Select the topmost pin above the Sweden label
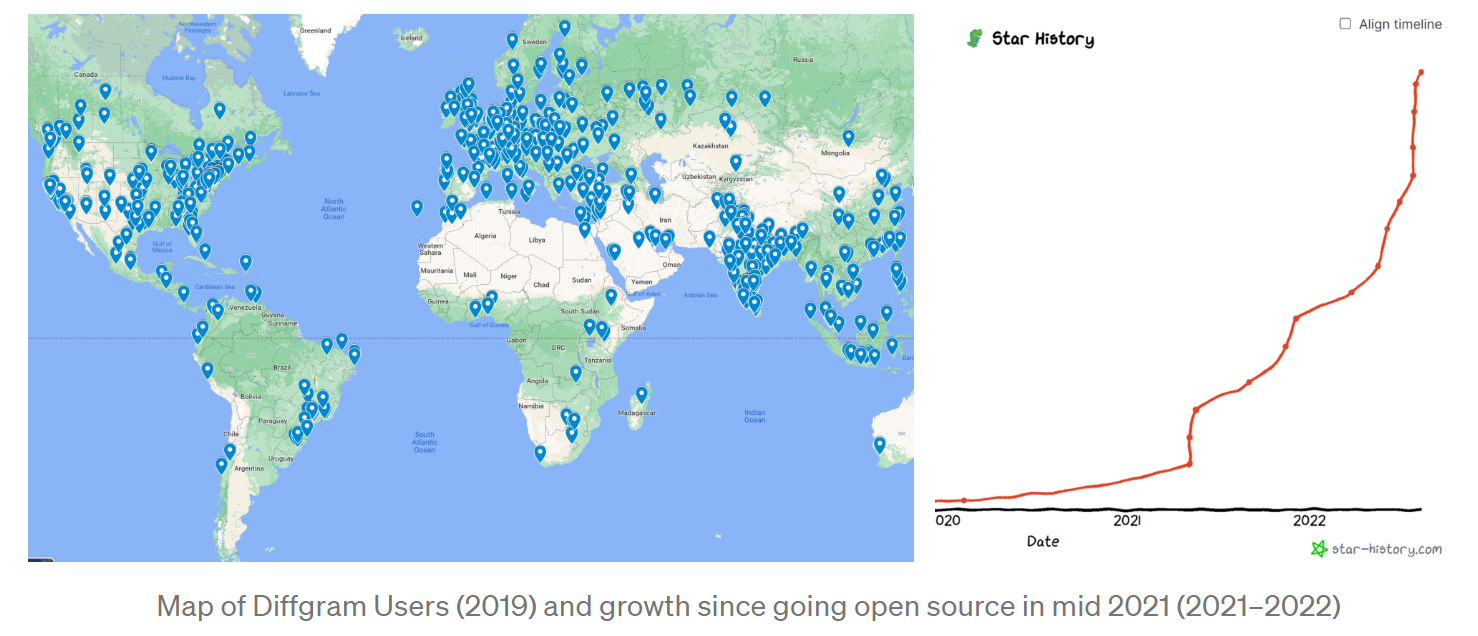The height and width of the screenshot is (636, 1478). (x=564, y=27)
